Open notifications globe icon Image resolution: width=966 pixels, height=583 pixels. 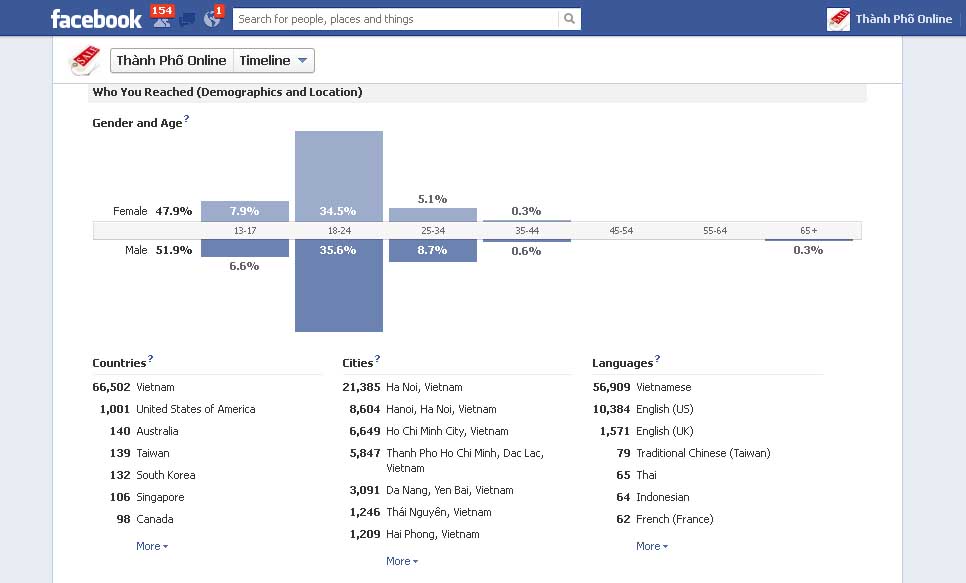point(211,18)
